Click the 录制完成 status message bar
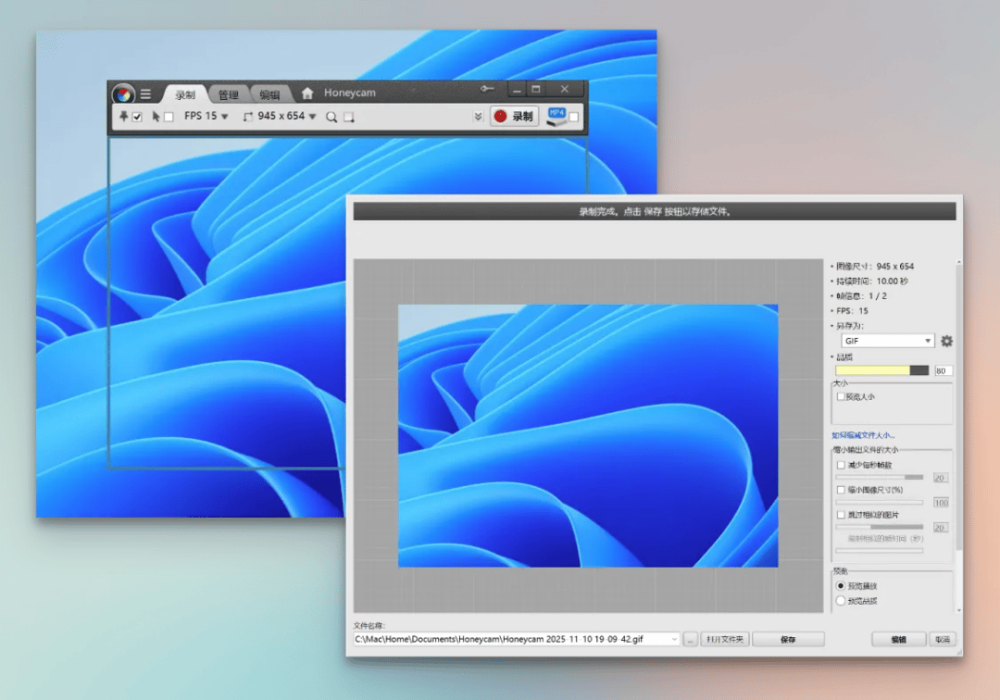This screenshot has width=1000, height=700. pyautogui.click(x=654, y=211)
